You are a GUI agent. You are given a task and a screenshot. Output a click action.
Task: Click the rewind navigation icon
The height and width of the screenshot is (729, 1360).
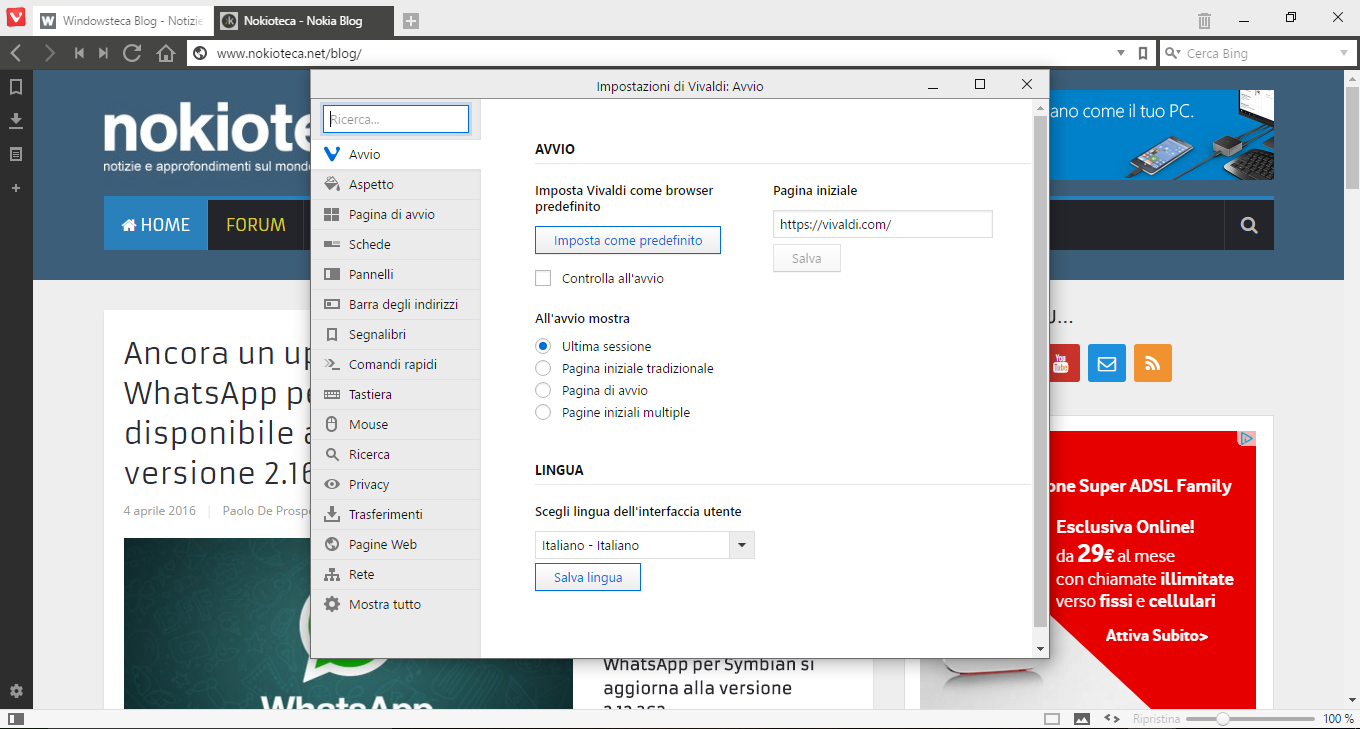[x=79, y=53]
